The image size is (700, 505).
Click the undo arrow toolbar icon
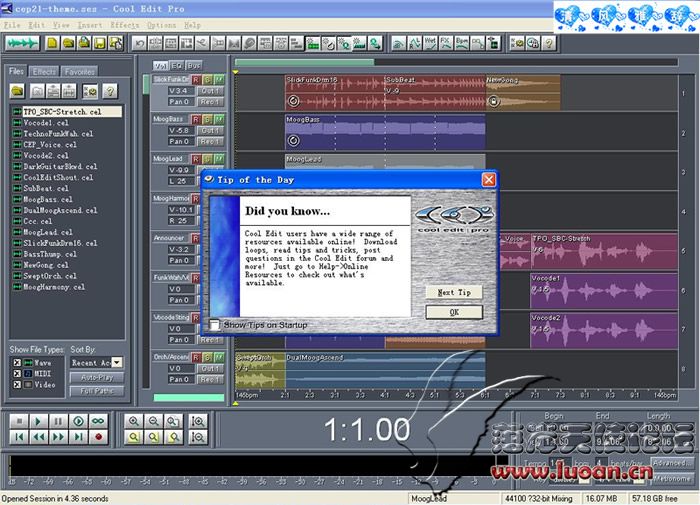pyautogui.click(x=140, y=43)
